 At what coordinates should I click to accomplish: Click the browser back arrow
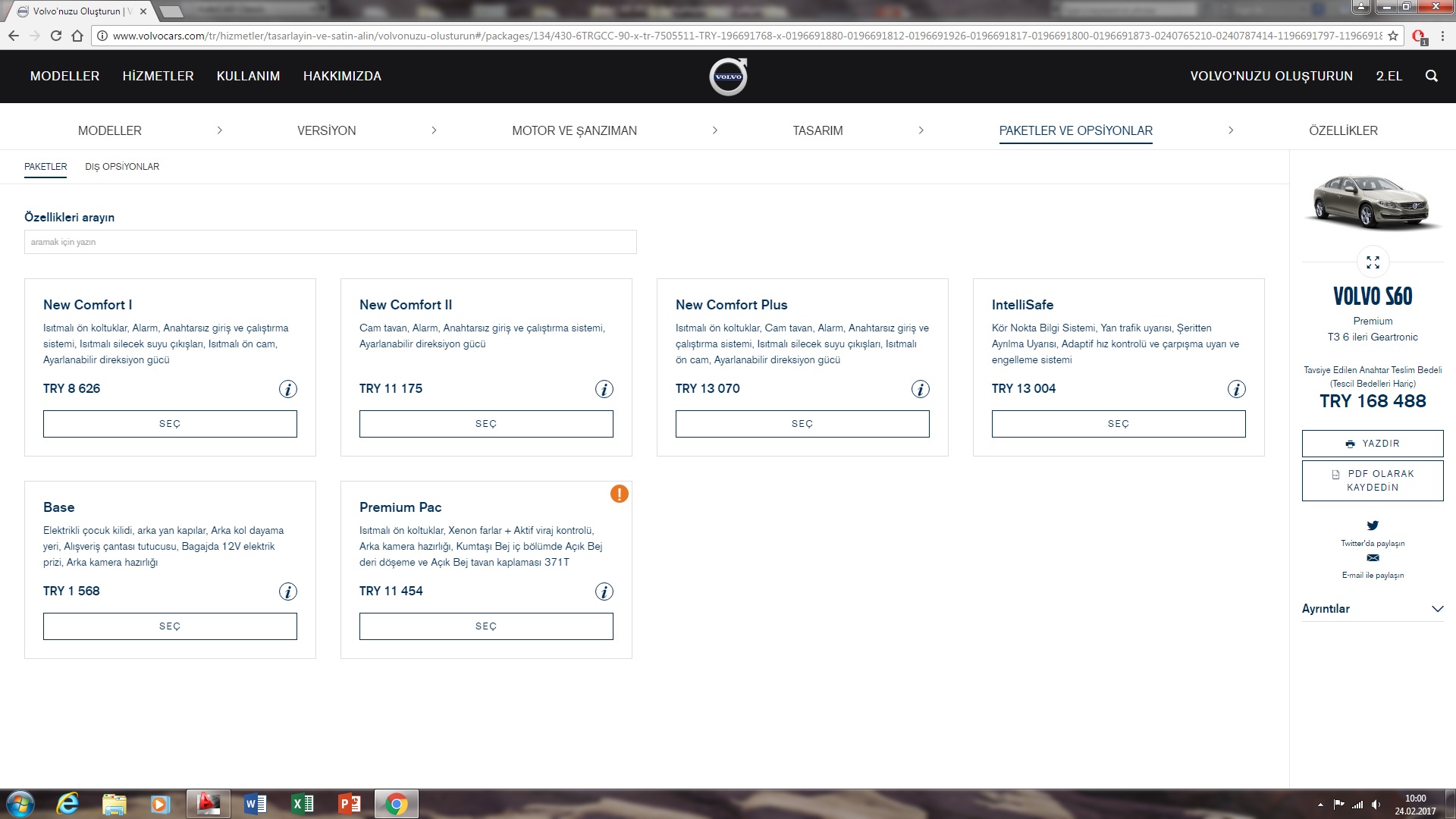point(14,36)
